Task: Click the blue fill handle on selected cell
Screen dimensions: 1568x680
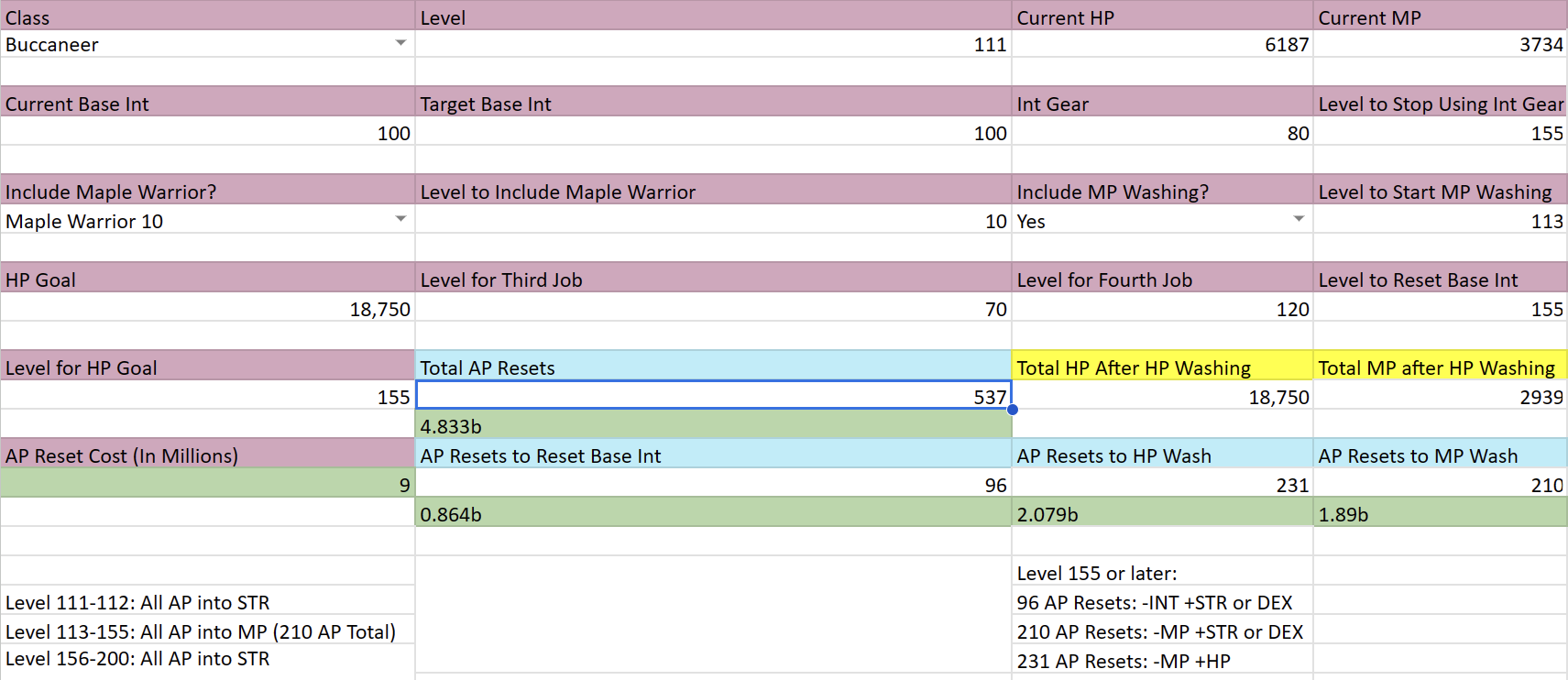Action: pyautogui.click(x=1012, y=410)
